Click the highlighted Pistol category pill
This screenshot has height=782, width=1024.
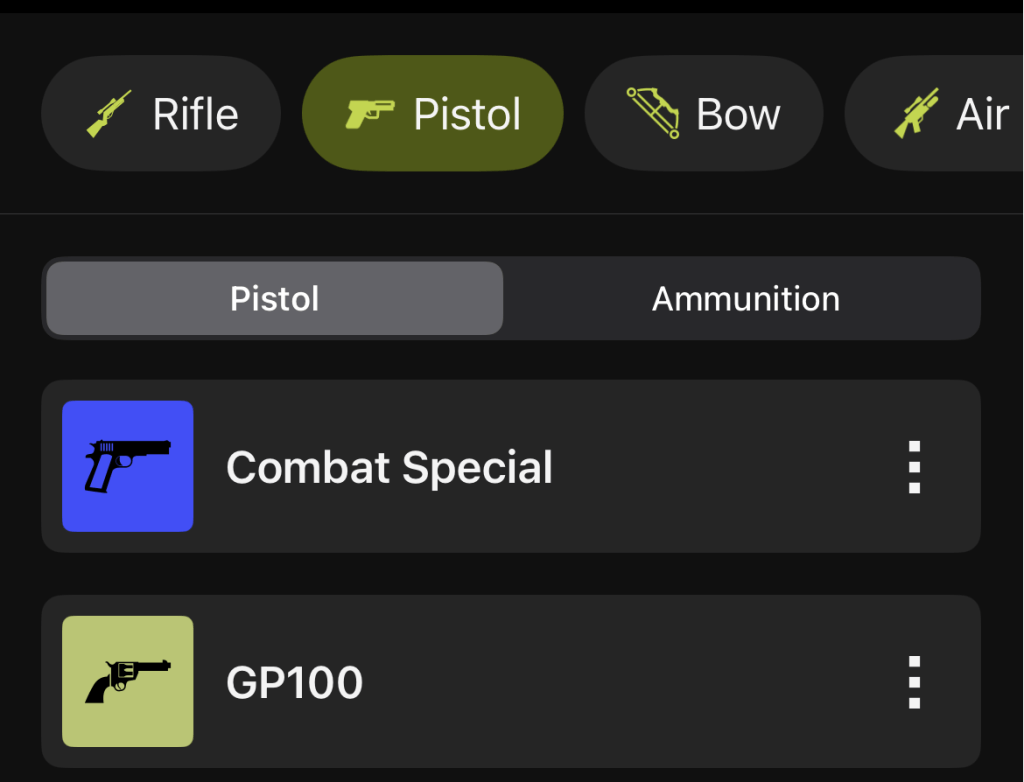(x=432, y=113)
